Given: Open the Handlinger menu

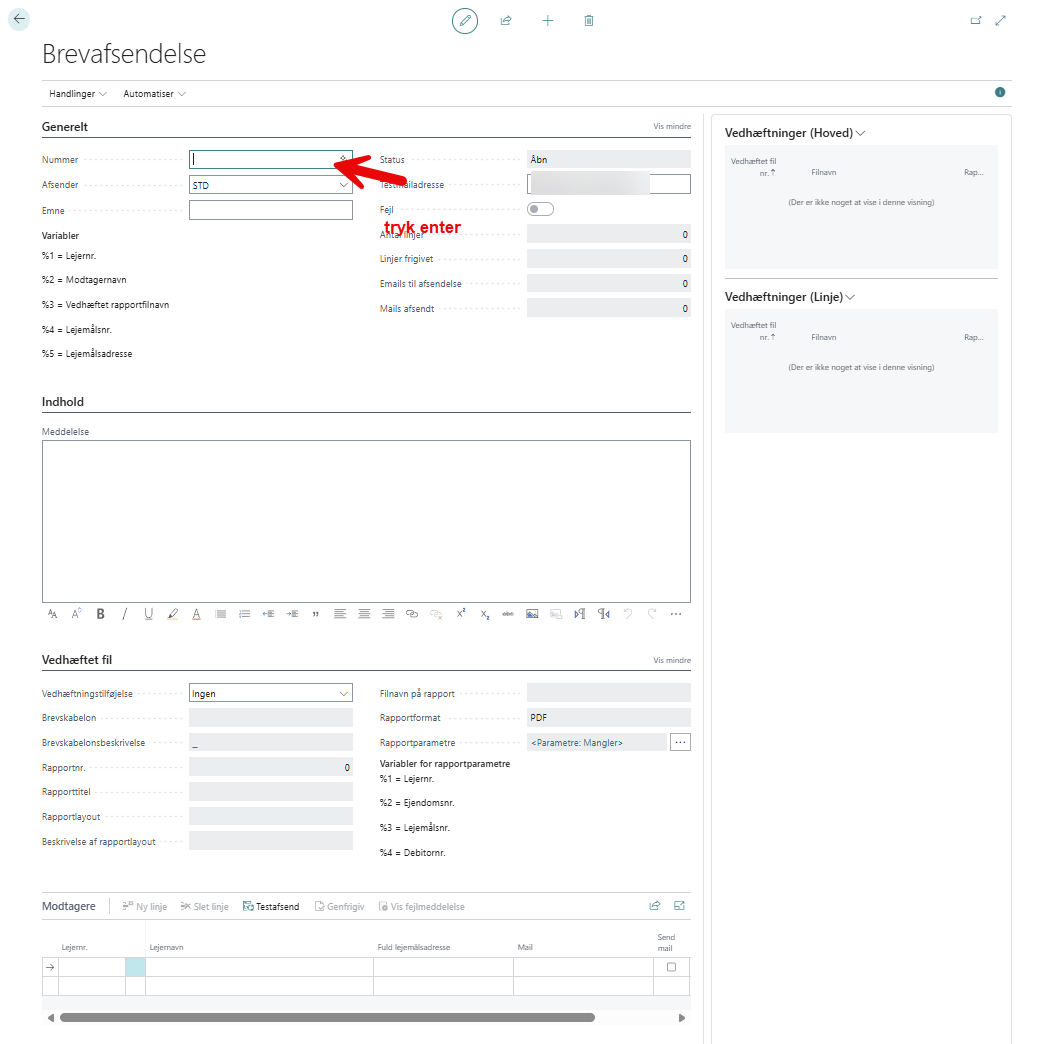Looking at the screenshot, I should tap(77, 94).
